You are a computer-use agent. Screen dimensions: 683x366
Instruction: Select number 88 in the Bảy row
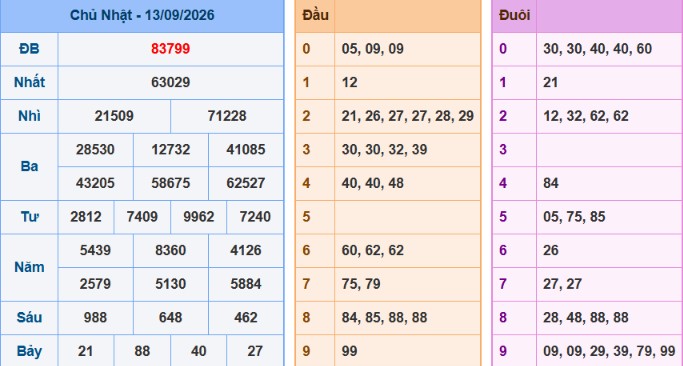pos(142,351)
